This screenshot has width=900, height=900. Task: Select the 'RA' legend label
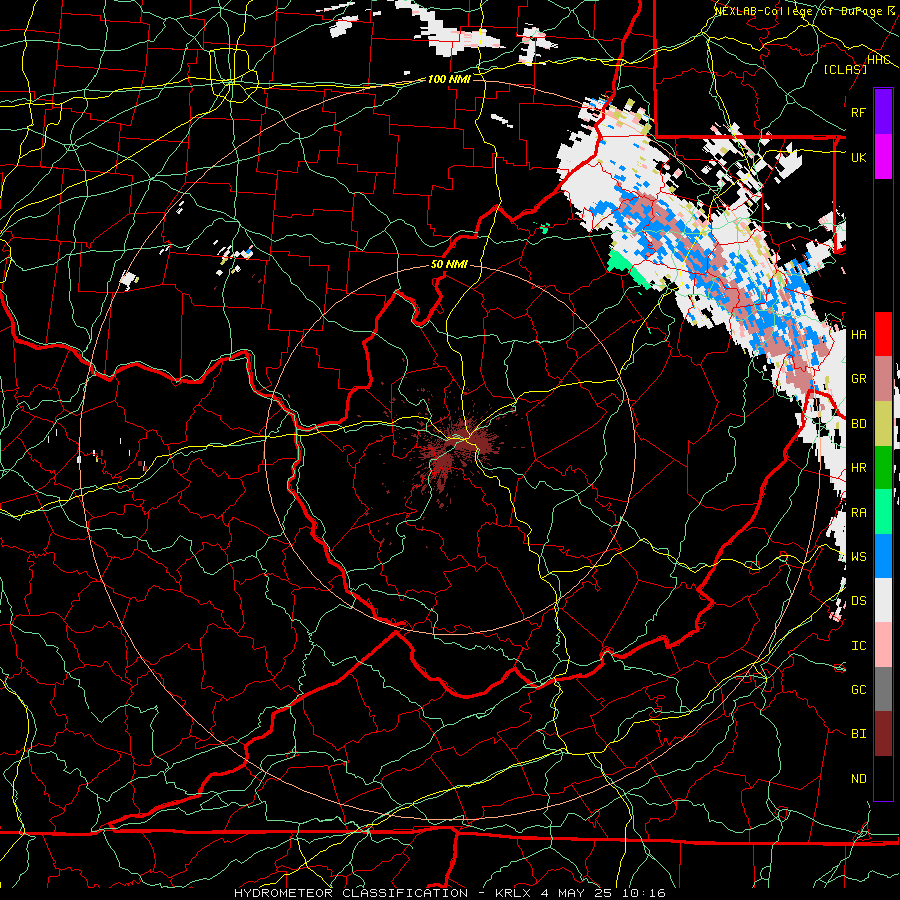coord(859,513)
